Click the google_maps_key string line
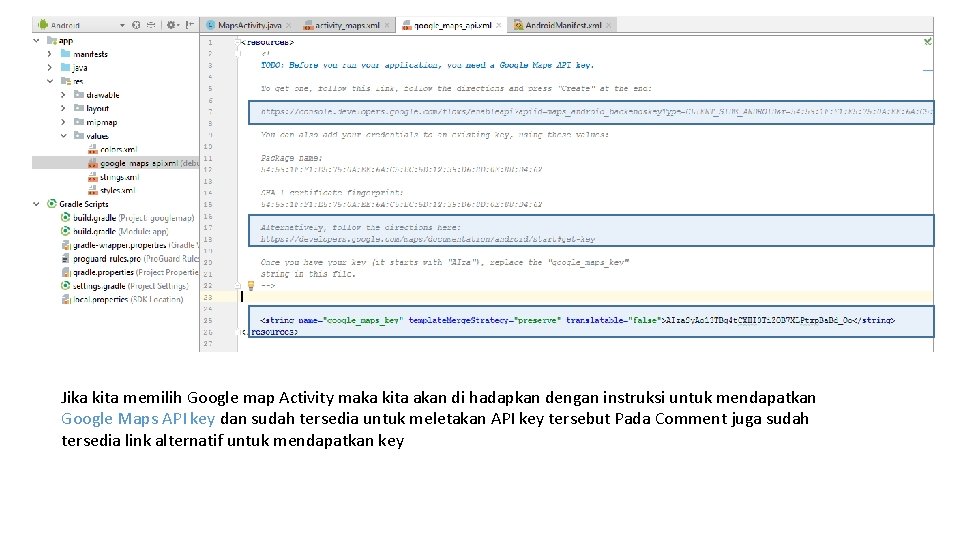 coord(577,320)
